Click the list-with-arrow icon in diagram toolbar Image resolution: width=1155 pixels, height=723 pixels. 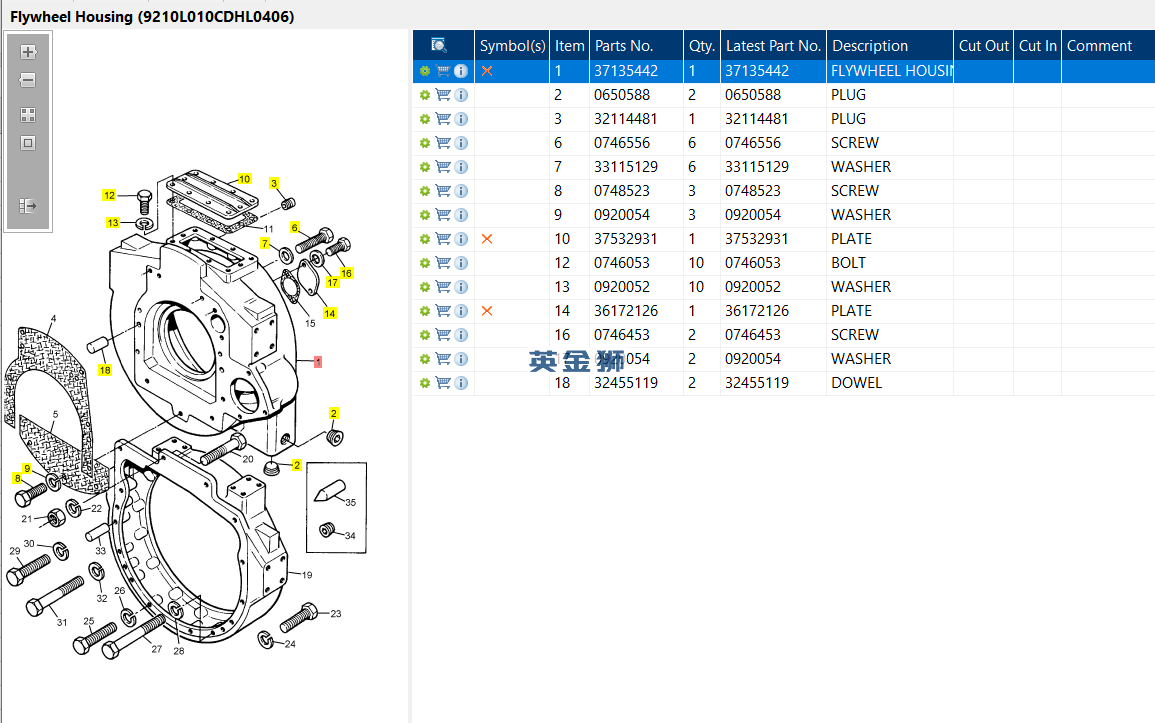pos(28,205)
